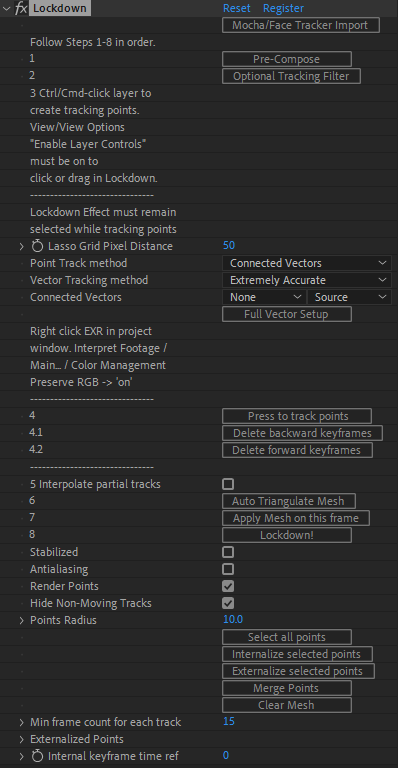Expand Min frame count for each track

click(x=22, y=722)
